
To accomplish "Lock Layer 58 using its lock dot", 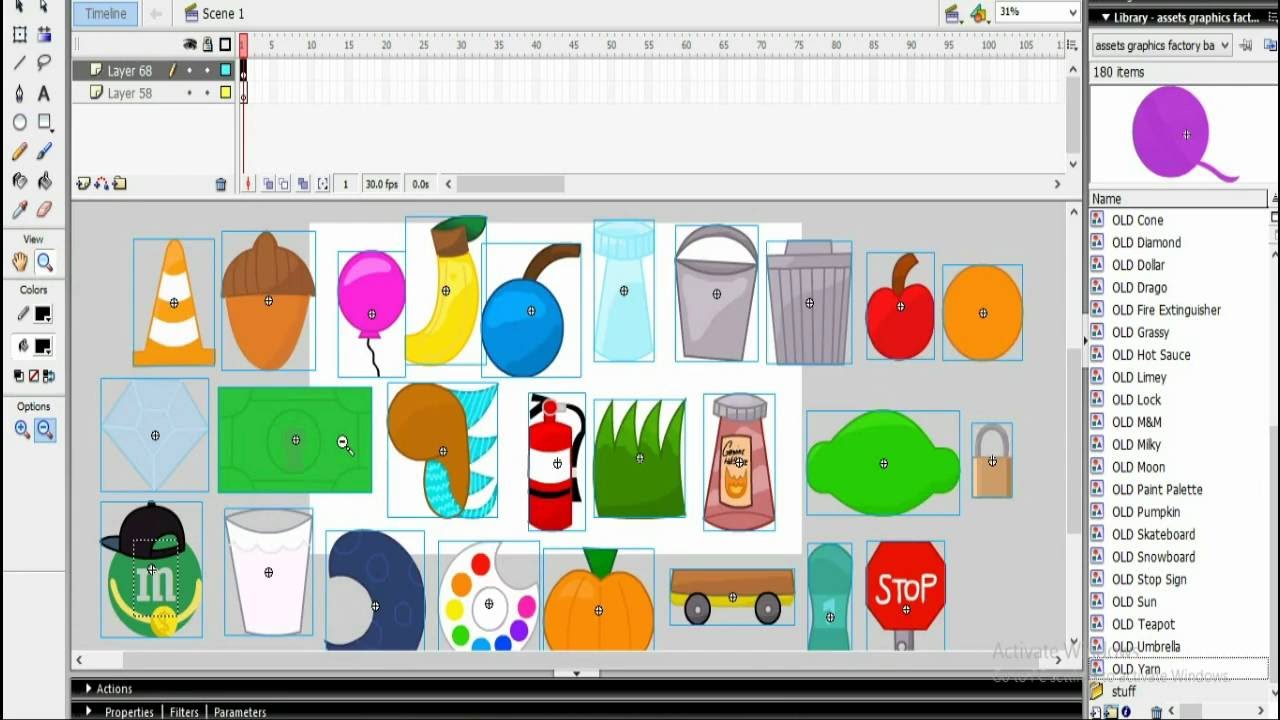I will click(x=207, y=93).
